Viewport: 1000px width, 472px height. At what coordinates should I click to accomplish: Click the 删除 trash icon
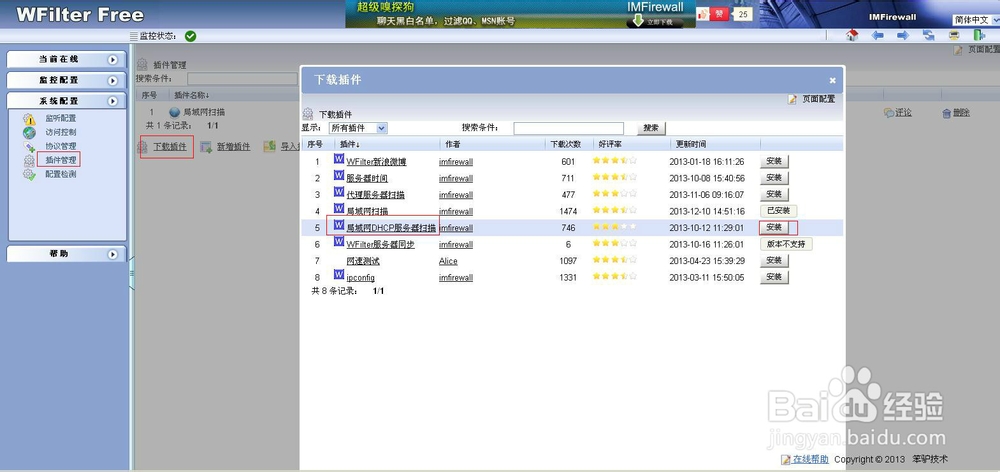click(946, 113)
